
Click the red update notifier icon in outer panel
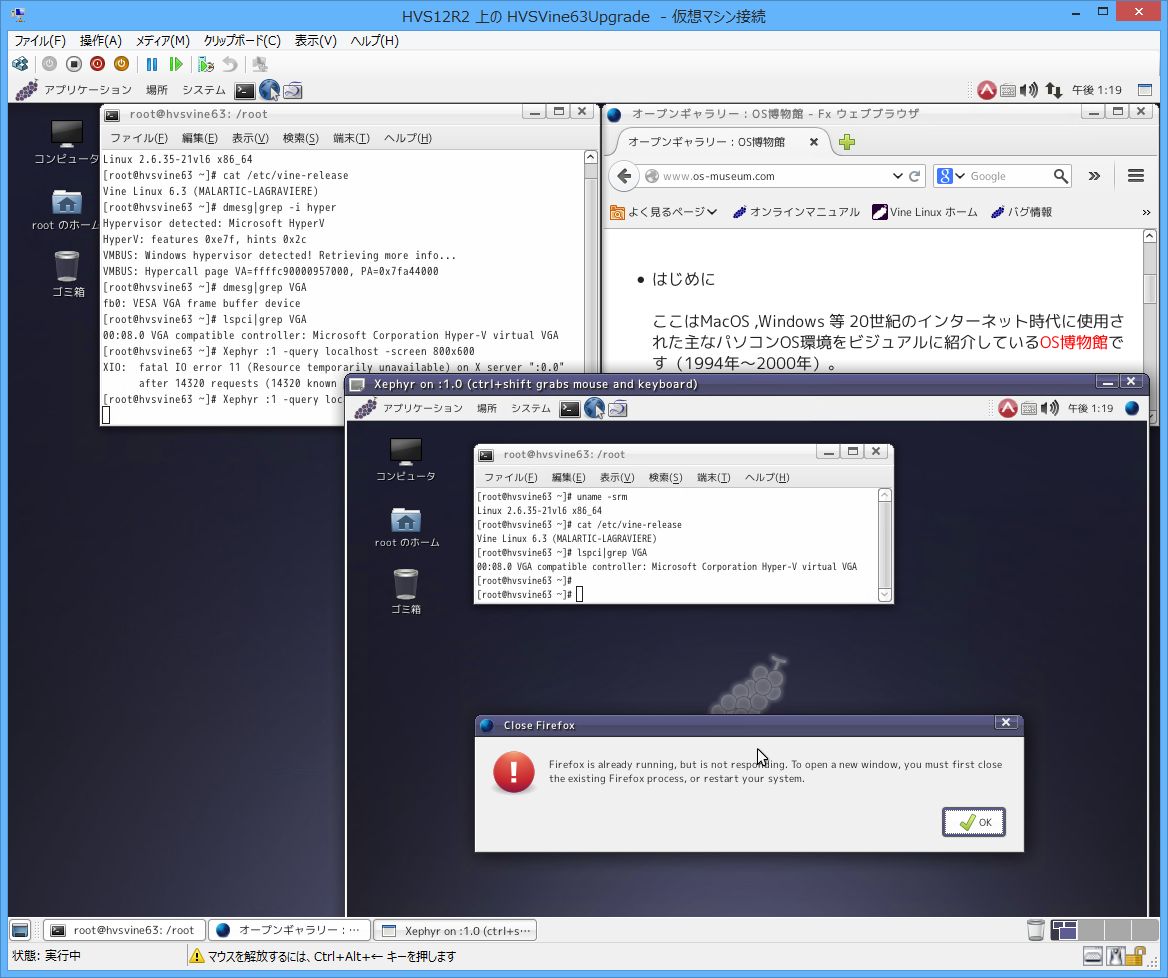coord(987,91)
